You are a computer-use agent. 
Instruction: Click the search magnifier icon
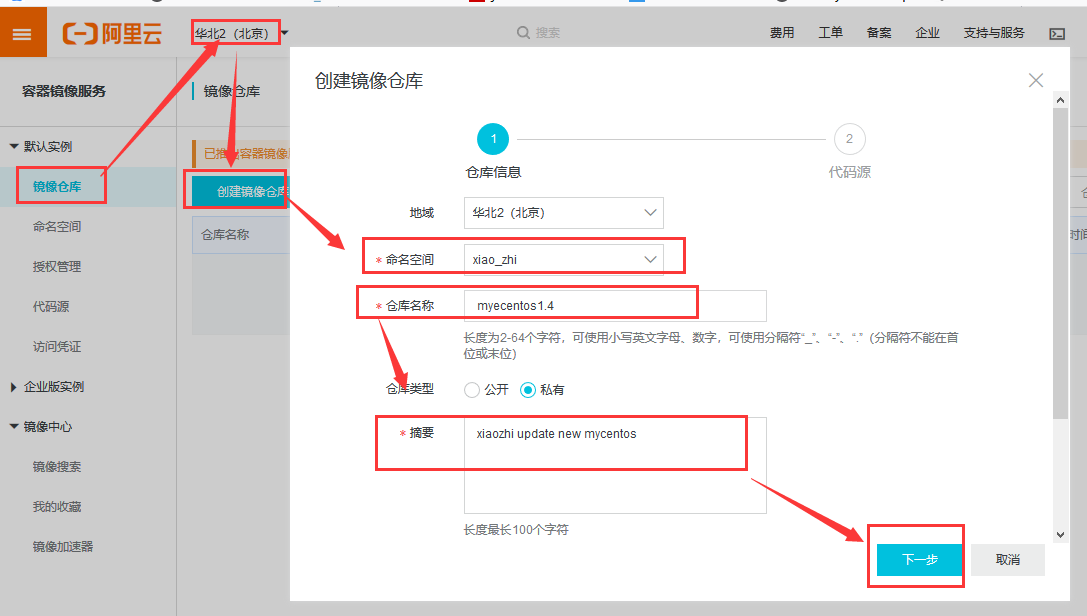(x=523, y=33)
